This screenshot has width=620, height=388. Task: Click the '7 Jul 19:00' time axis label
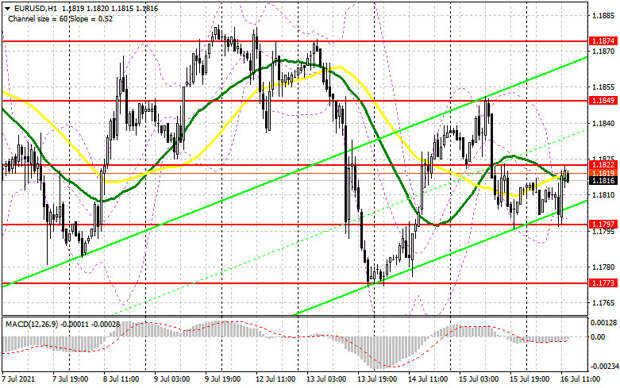click(71, 379)
